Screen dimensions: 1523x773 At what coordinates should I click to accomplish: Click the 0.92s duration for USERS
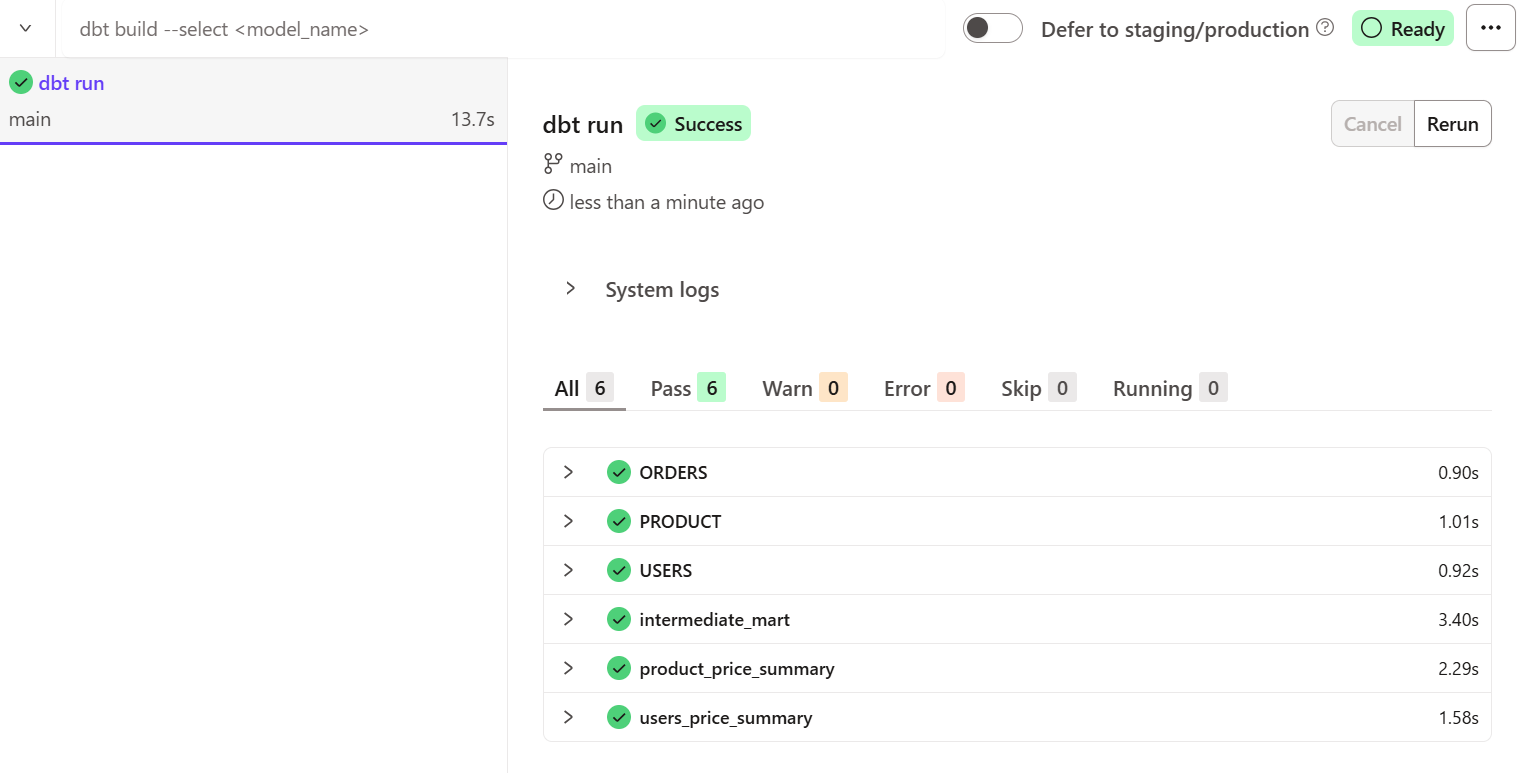[1458, 570]
